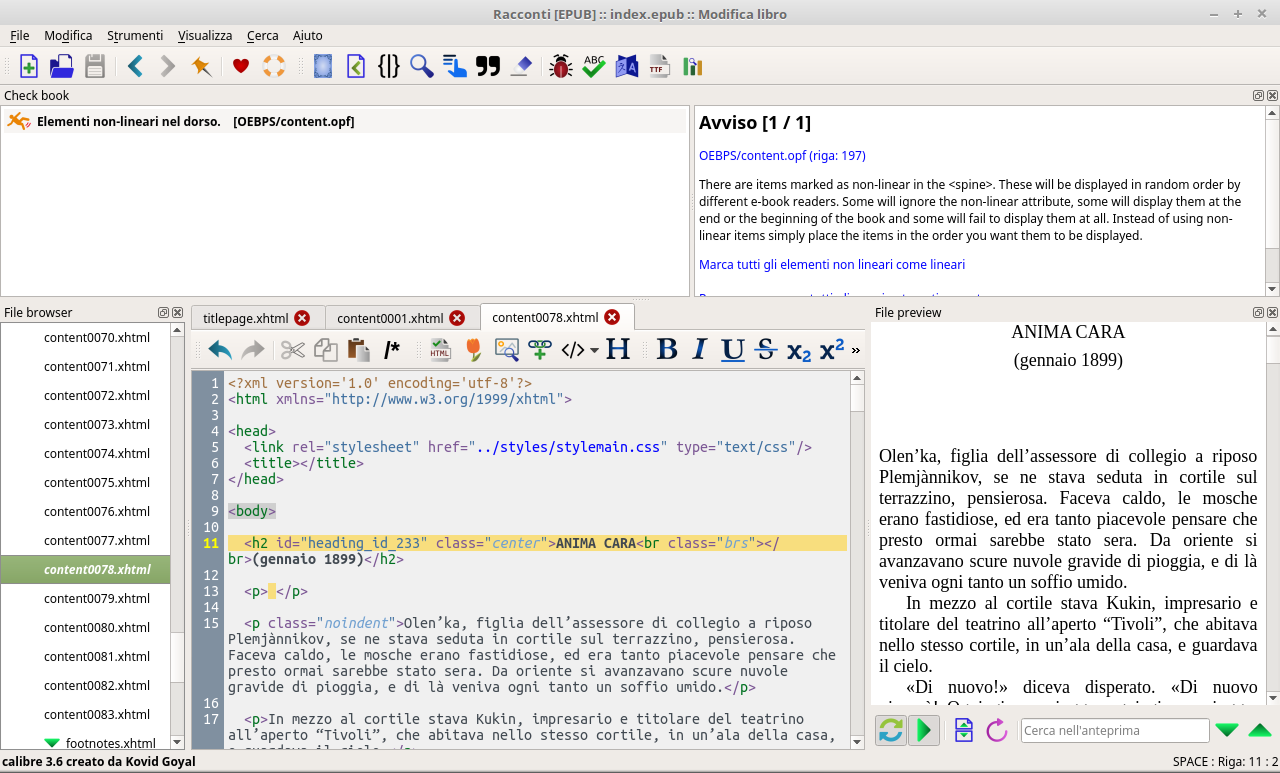Expand the heading H tag menu
Viewport: 1280px width, 773px height.
point(619,349)
